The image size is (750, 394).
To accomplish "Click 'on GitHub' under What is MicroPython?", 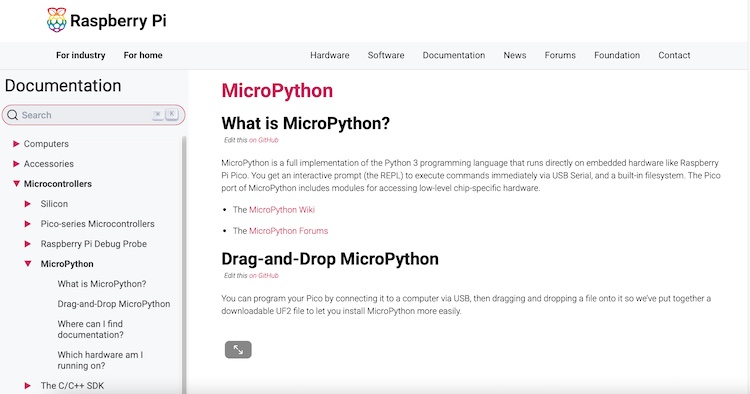I will tap(264, 140).
